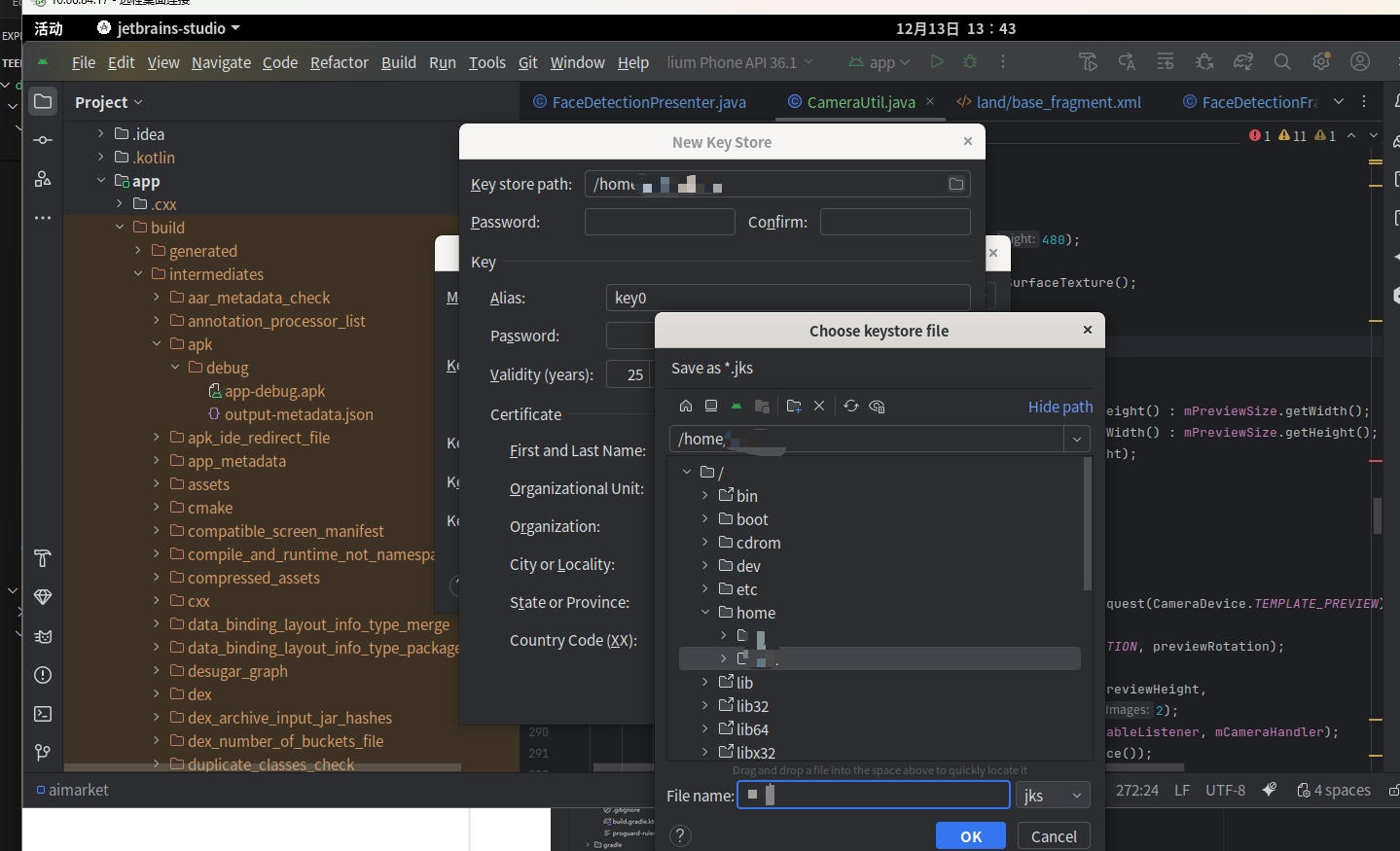The width and height of the screenshot is (1400, 851).
Task: Open the Terminal tool window
Action: tap(43, 715)
